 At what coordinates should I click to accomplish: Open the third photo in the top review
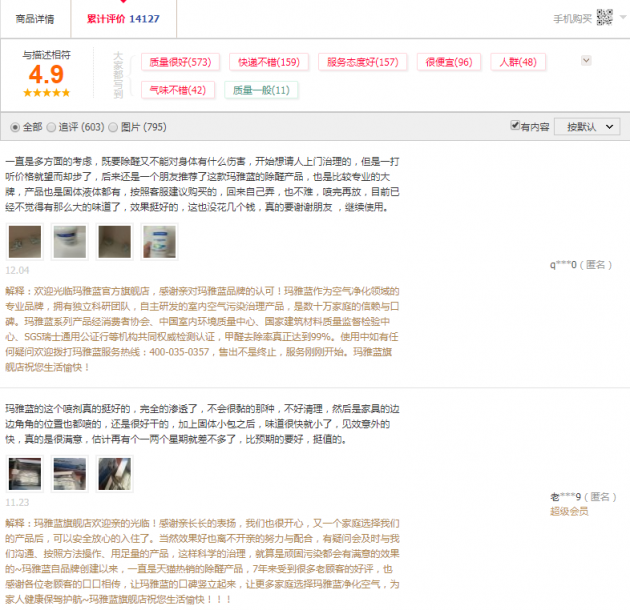pyautogui.click(x=114, y=241)
